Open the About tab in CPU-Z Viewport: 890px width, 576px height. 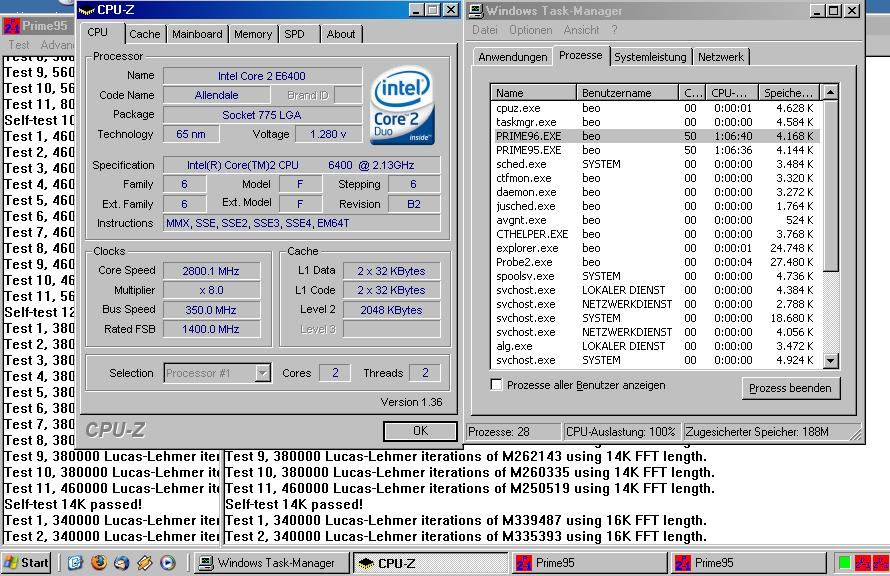341,34
